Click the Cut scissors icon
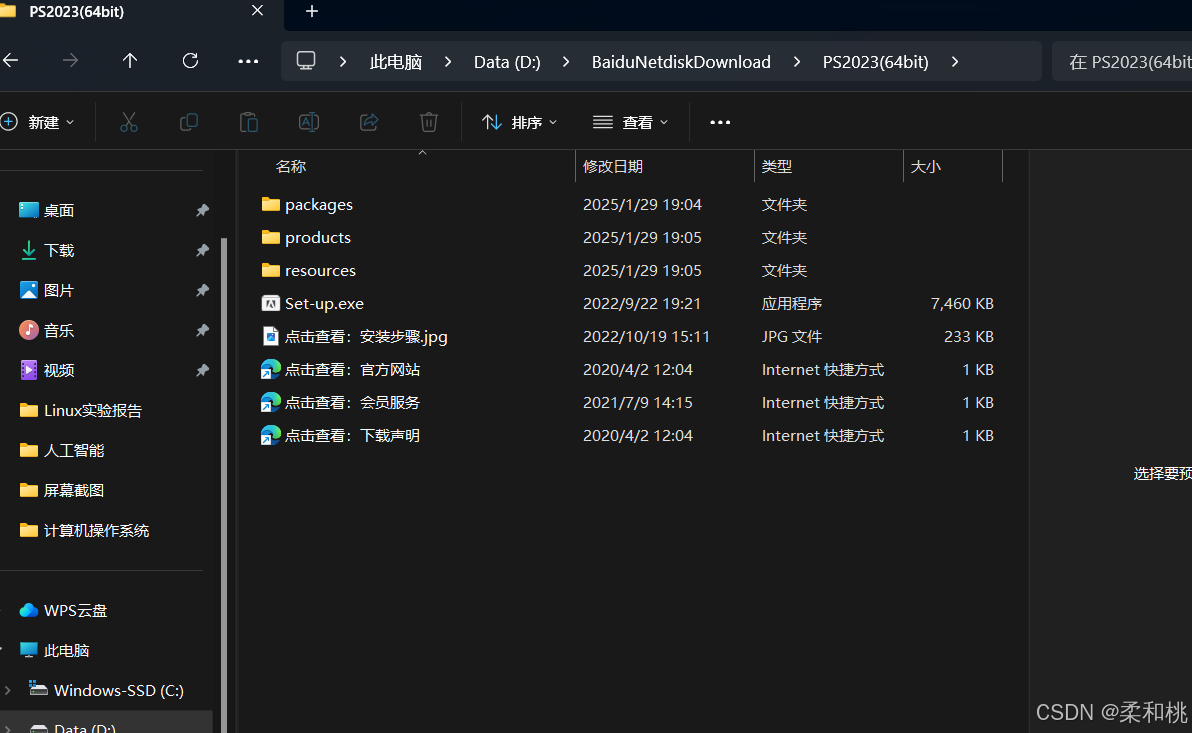Viewport: 1192px width, 733px height. pyautogui.click(x=128, y=122)
